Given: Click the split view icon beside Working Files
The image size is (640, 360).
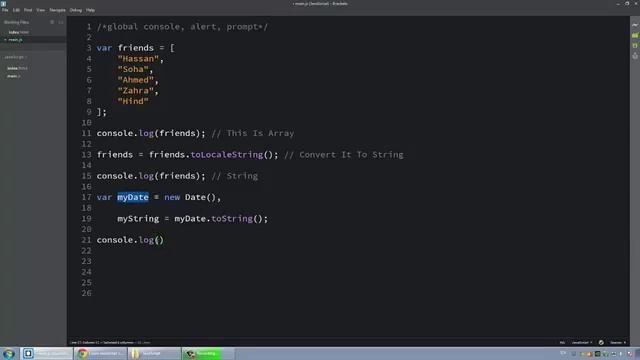Looking at the screenshot, I should [61, 22].
